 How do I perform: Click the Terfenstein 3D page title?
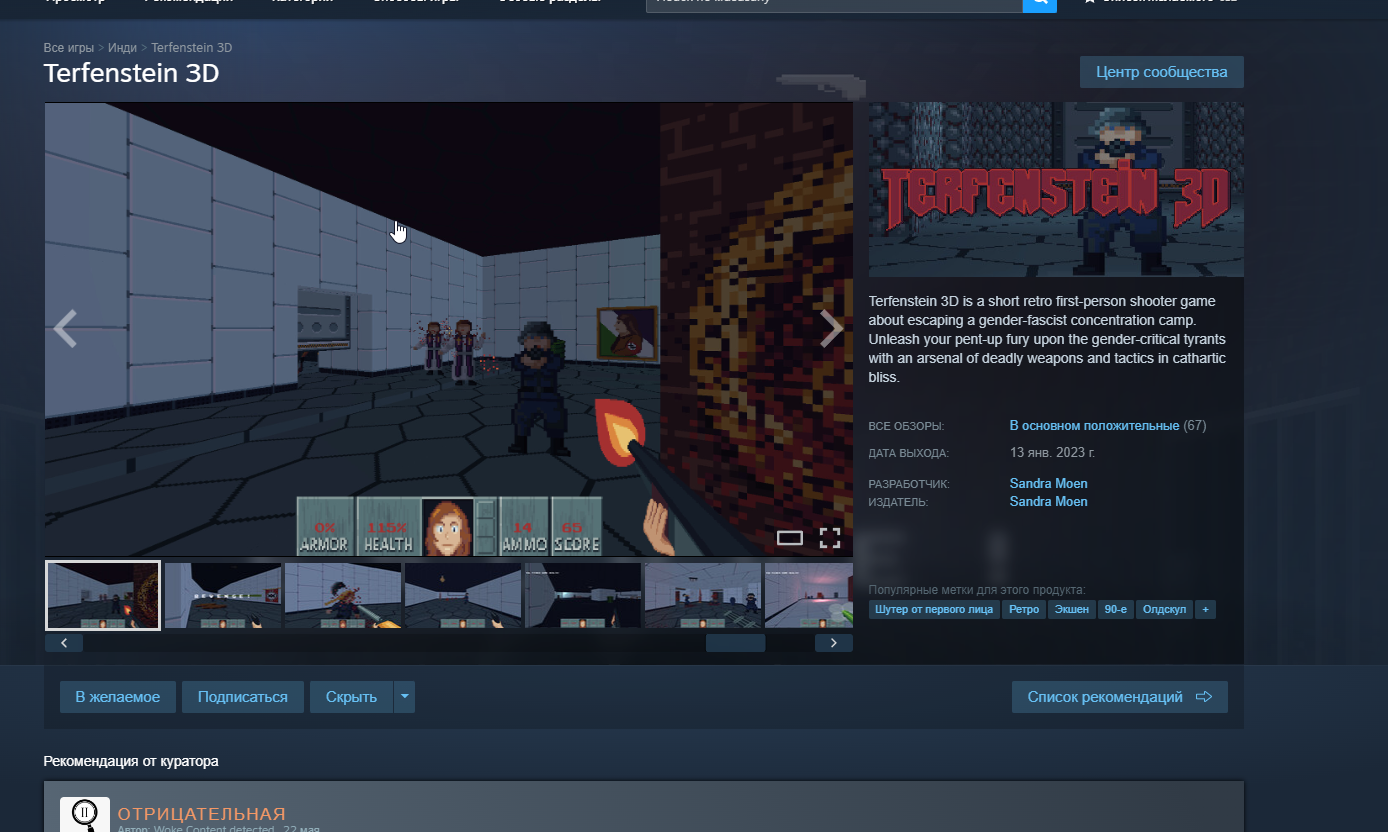131,74
